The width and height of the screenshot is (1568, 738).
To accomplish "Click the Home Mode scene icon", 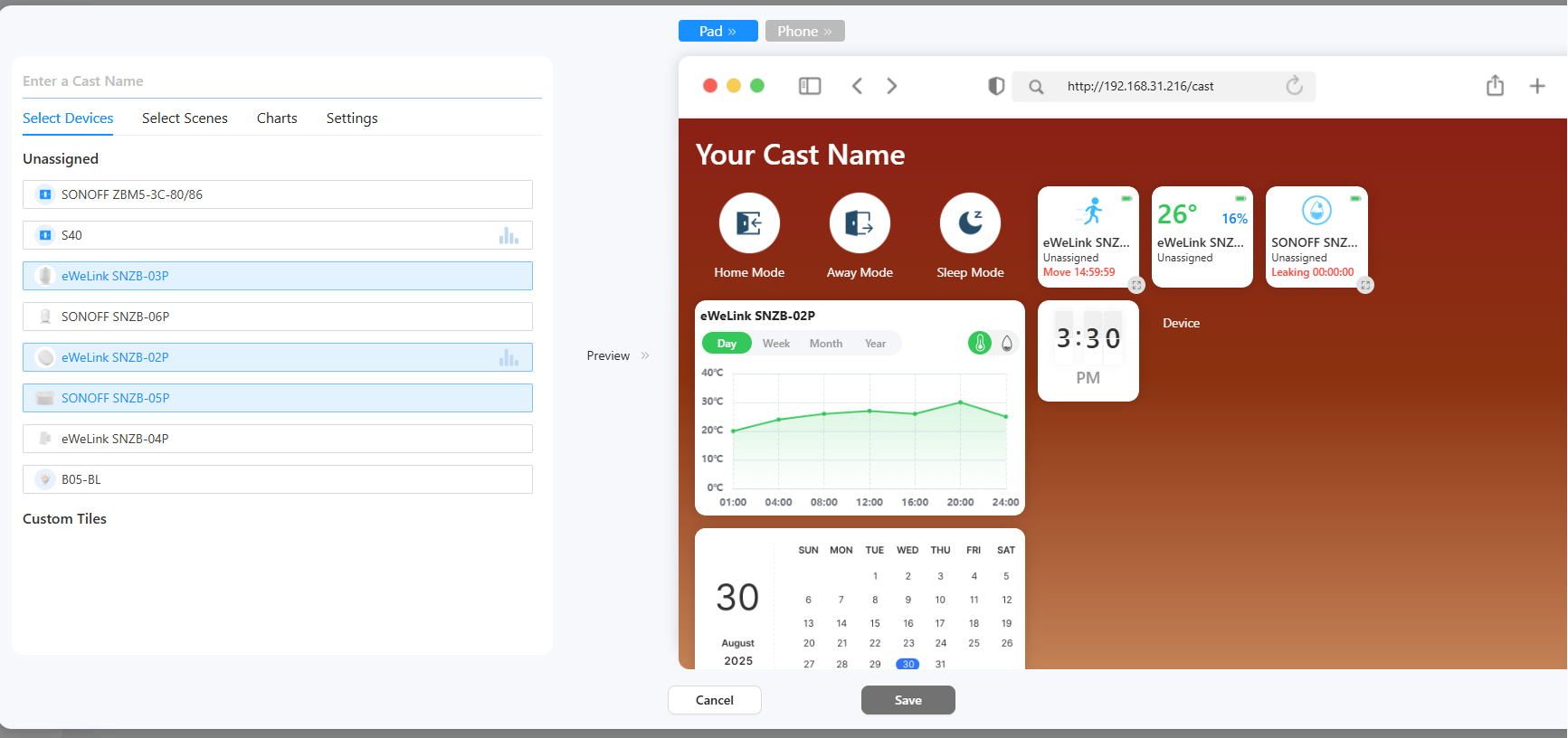I will [749, 223].
